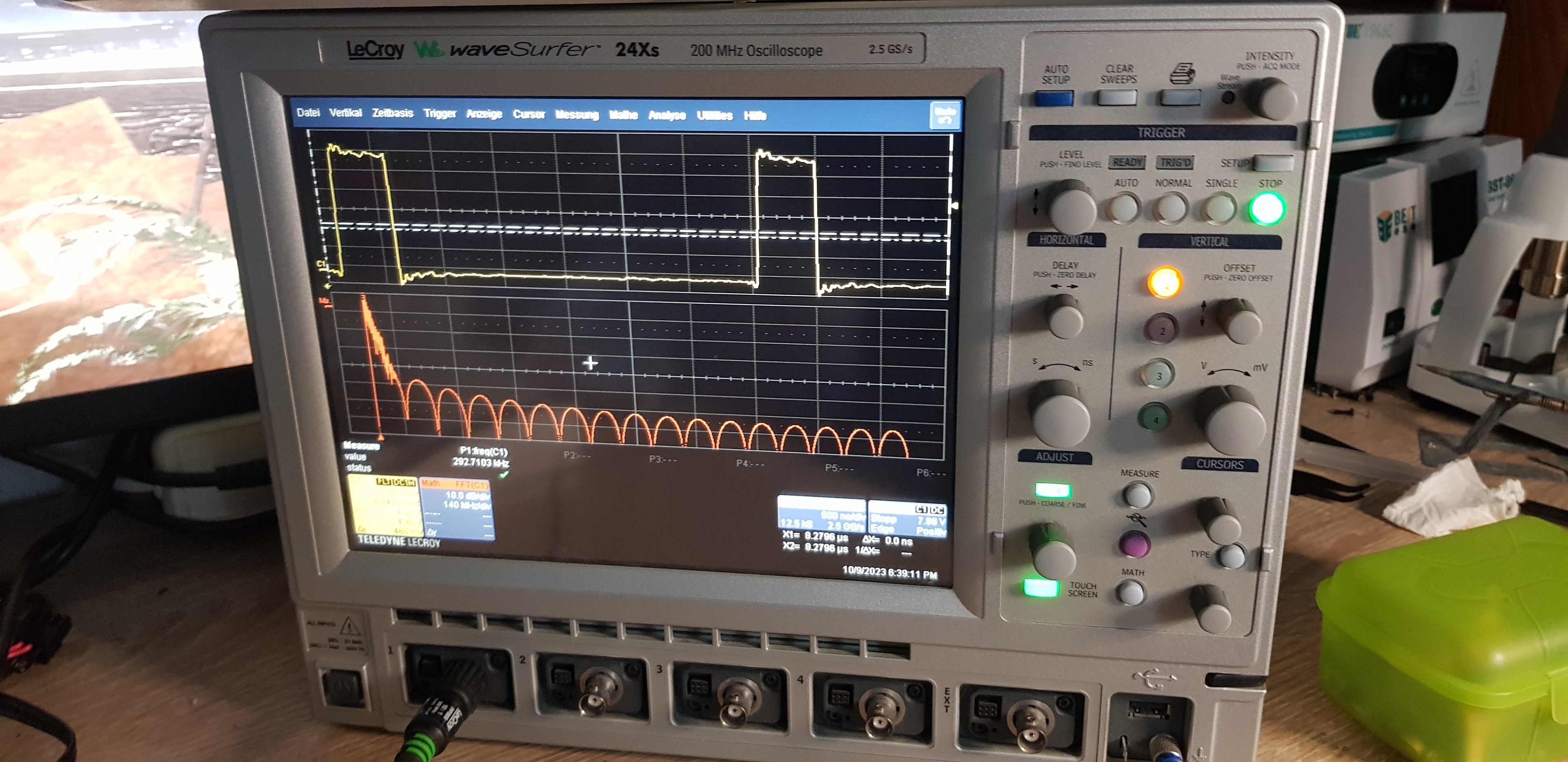1568x762 pixels.
Task: Click the trigger level indicator at right grid edge
Action: [x=954, y=206]
